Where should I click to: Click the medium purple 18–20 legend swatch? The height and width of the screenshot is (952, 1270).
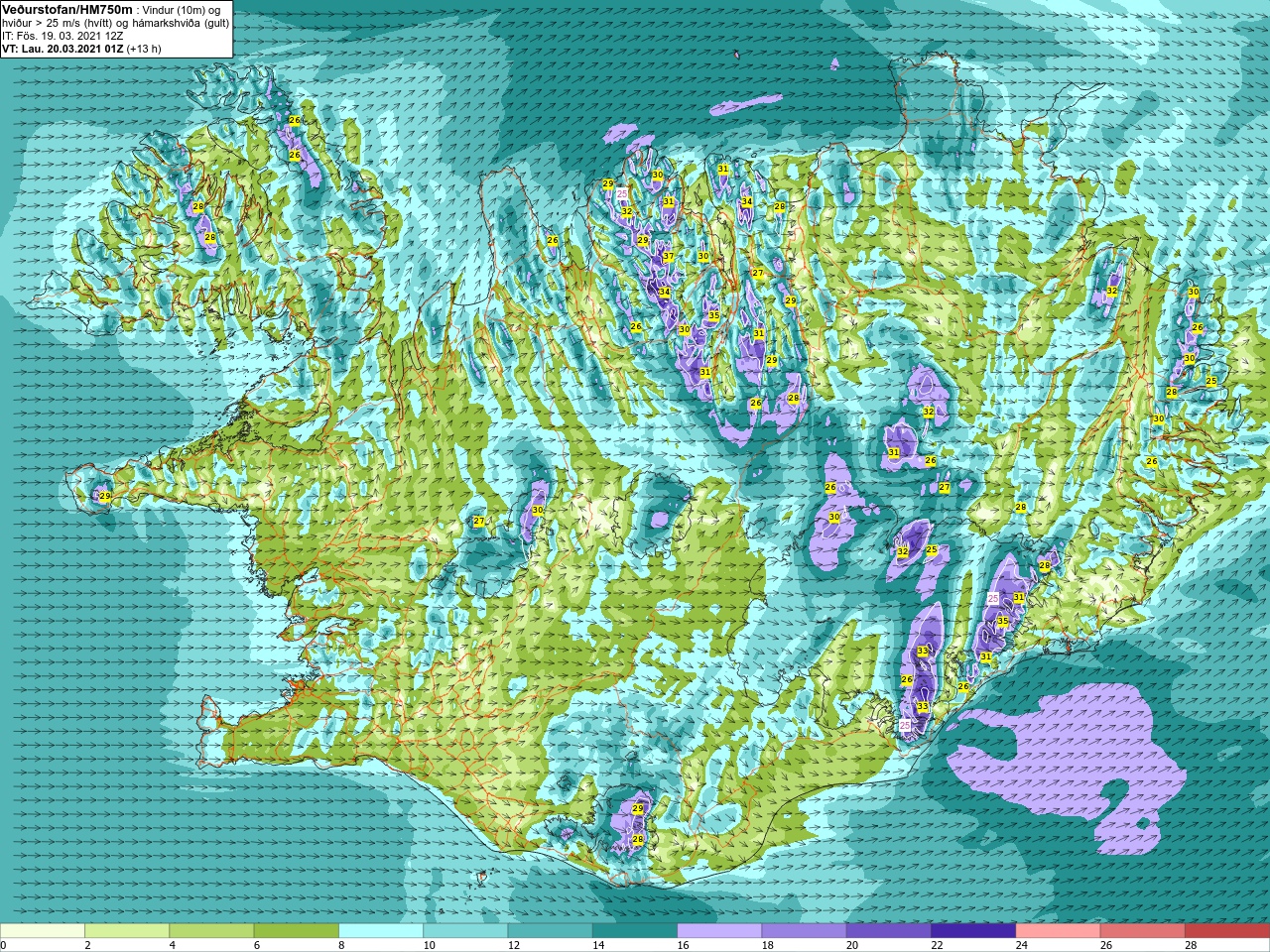(x=805, y=931)
